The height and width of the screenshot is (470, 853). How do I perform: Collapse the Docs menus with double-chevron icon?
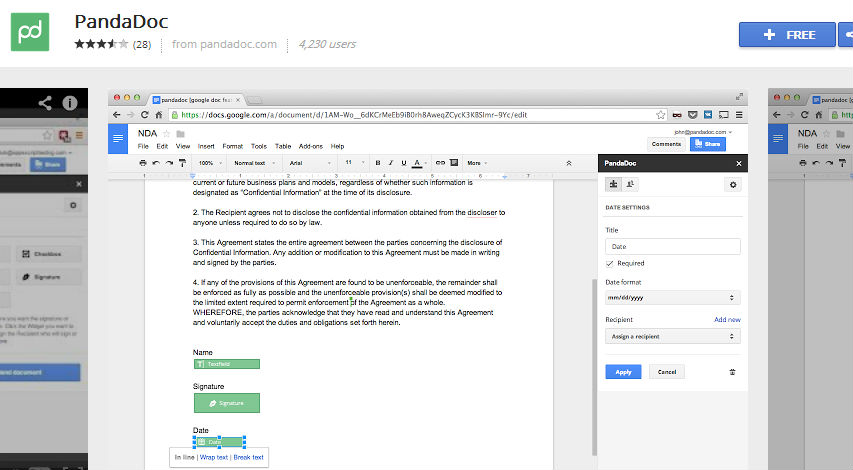[569, 163]
